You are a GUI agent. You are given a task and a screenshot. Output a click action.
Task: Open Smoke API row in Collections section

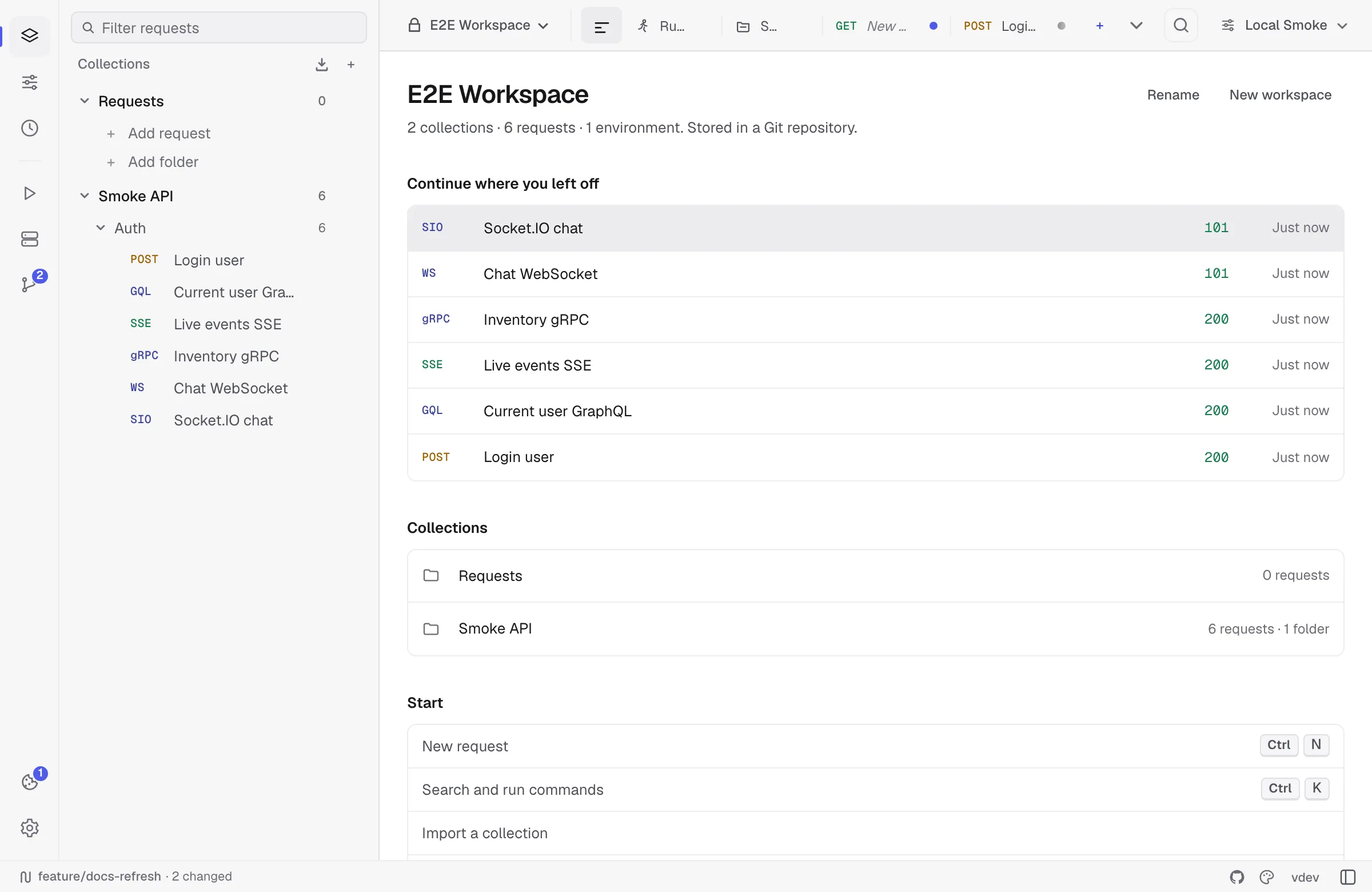[x=875, y=629]
